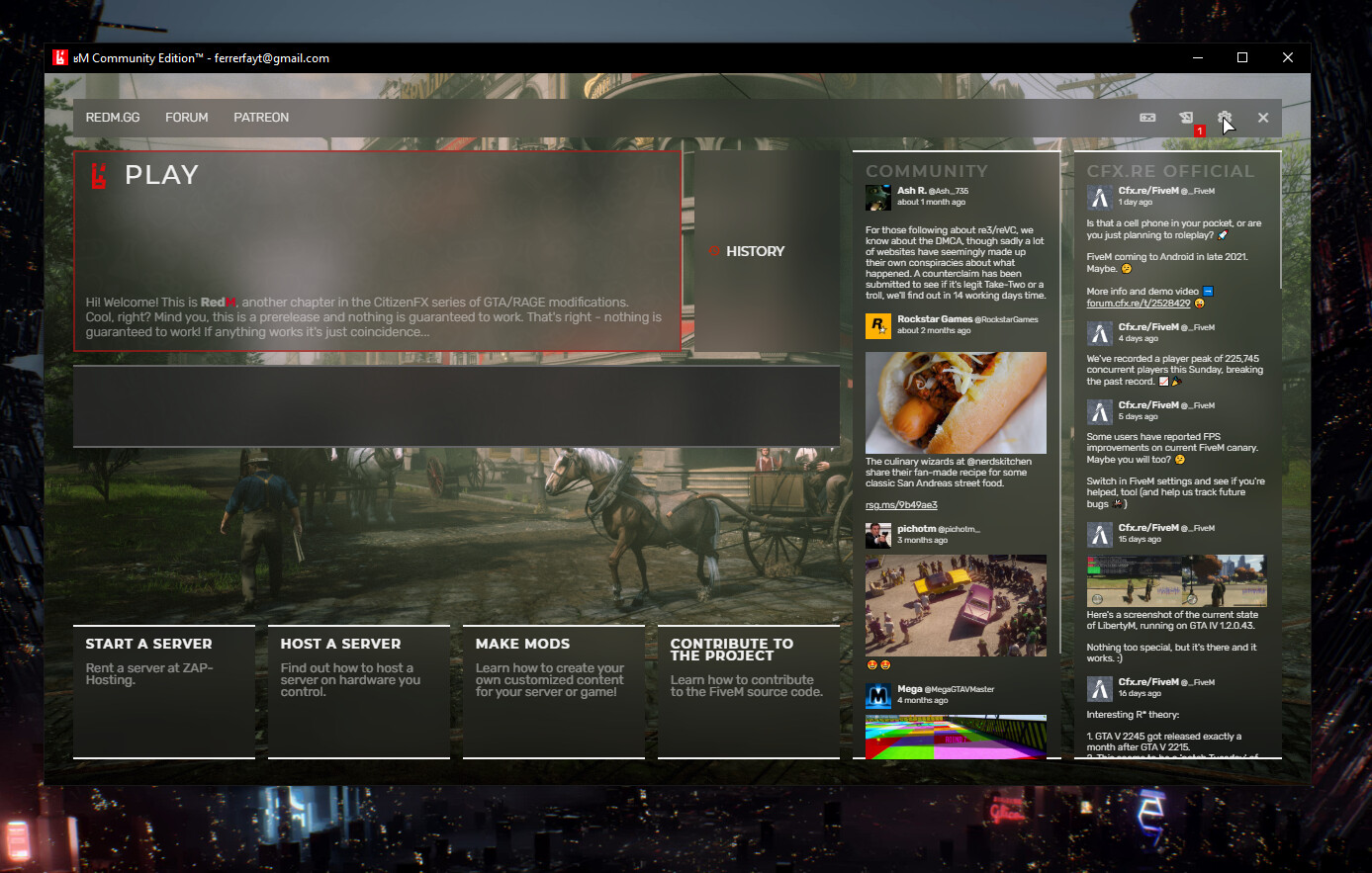Click 'Interesting R* theory:' post text
Image resolution: width=1372 pixels, height=873 pixels.
1133,715
